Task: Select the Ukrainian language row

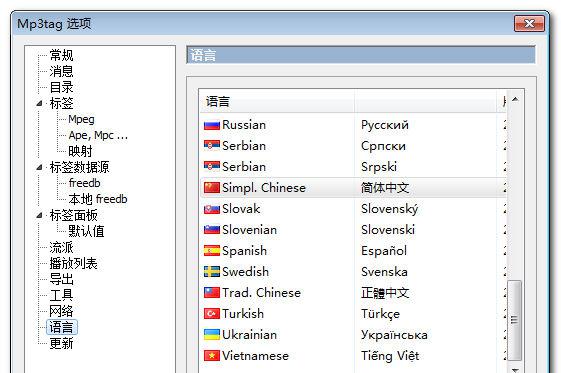Action: coord(353,335)
